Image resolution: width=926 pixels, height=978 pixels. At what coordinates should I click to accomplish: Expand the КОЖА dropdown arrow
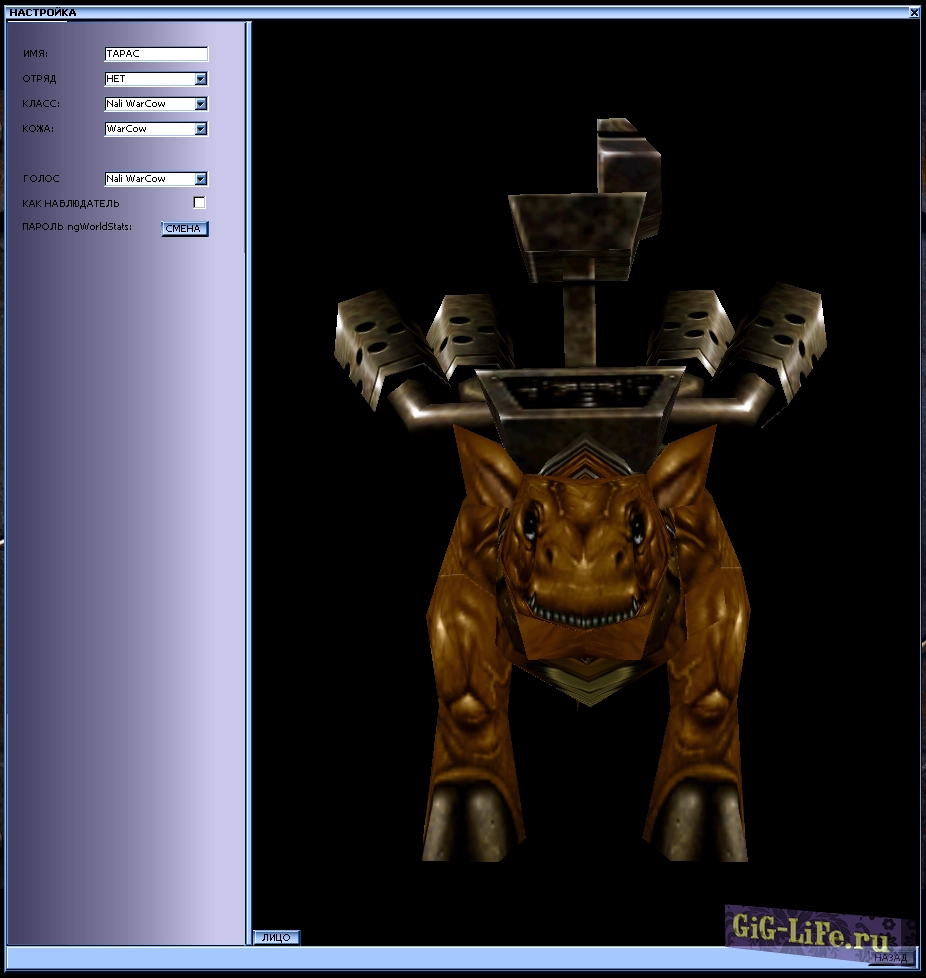click(x=201, y=129)
